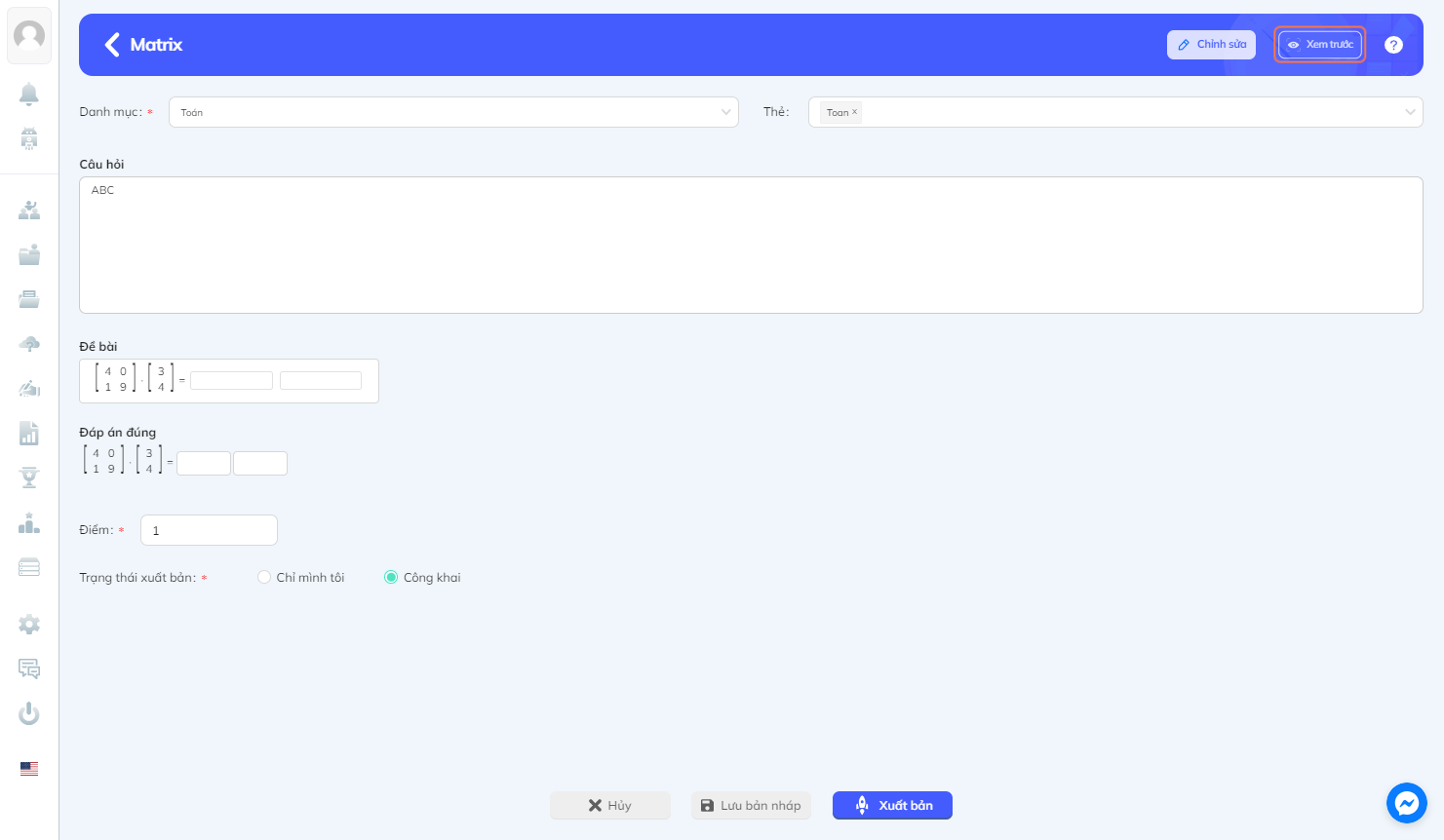Expand the Thẻ tags dropdown
The width and height of the screenshot is (1444, 840).
[x=1115, y=112]
